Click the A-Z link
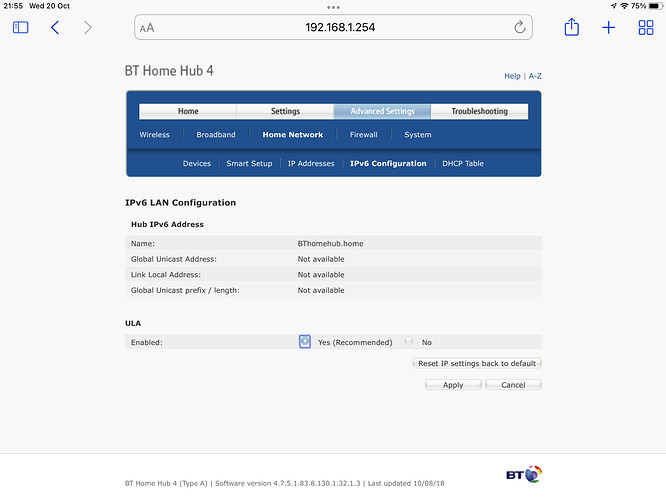This screenshot has height=500, width=666. 535,76
